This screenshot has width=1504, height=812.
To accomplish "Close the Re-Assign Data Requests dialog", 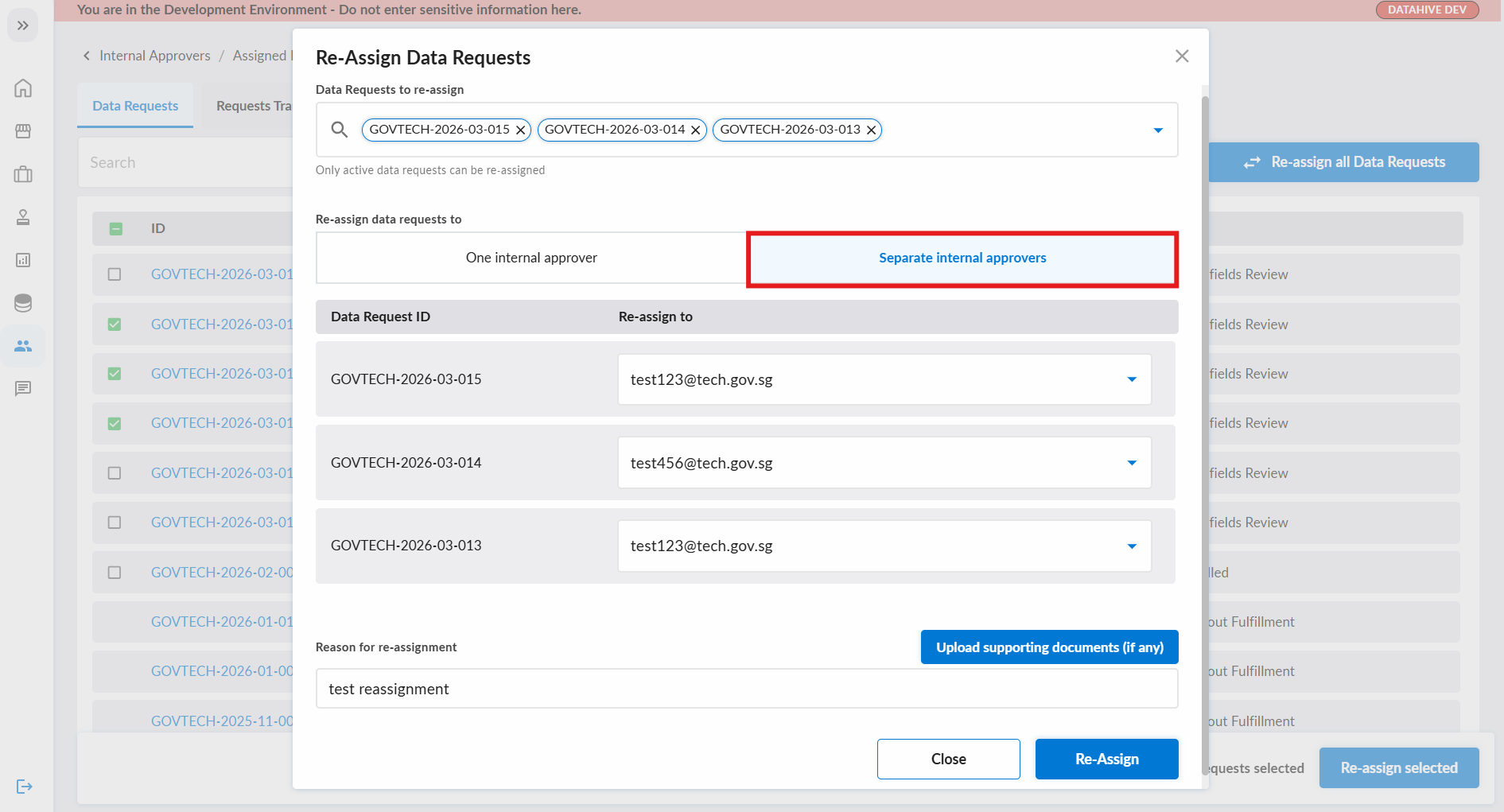I will pyautogui.click(x=1182, y=56).
